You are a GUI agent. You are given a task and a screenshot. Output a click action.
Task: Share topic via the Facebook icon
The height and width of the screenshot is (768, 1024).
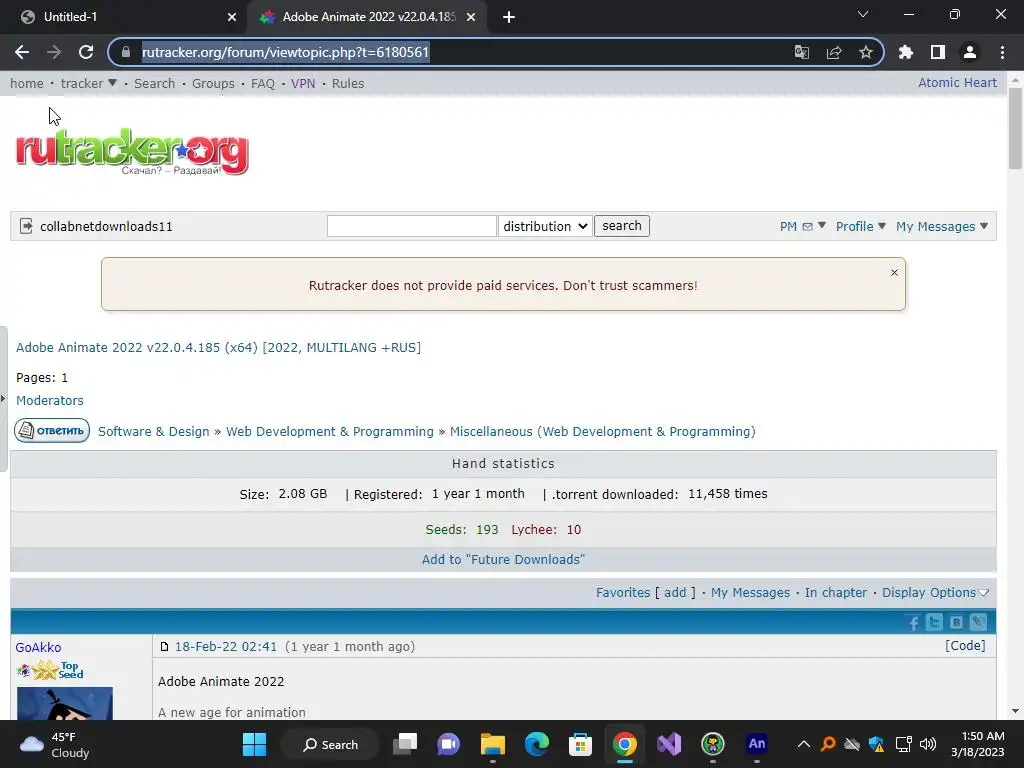tap(913, 622)
